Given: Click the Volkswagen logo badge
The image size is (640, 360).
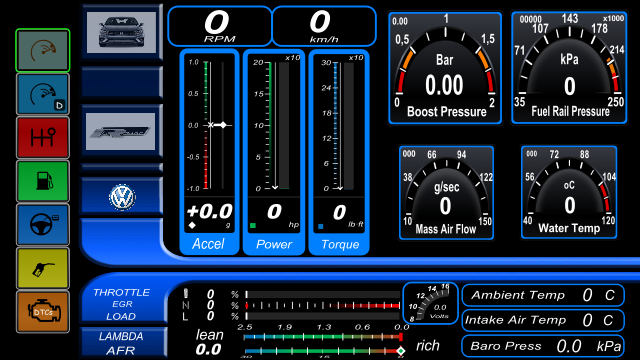Looking at the screenshot, I should coord(122,198).
